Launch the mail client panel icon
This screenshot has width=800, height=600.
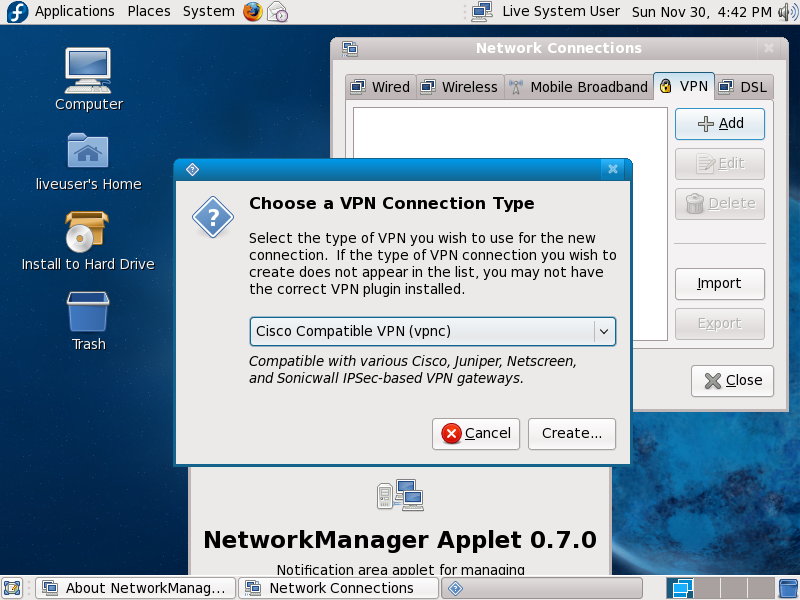[278, 12]
